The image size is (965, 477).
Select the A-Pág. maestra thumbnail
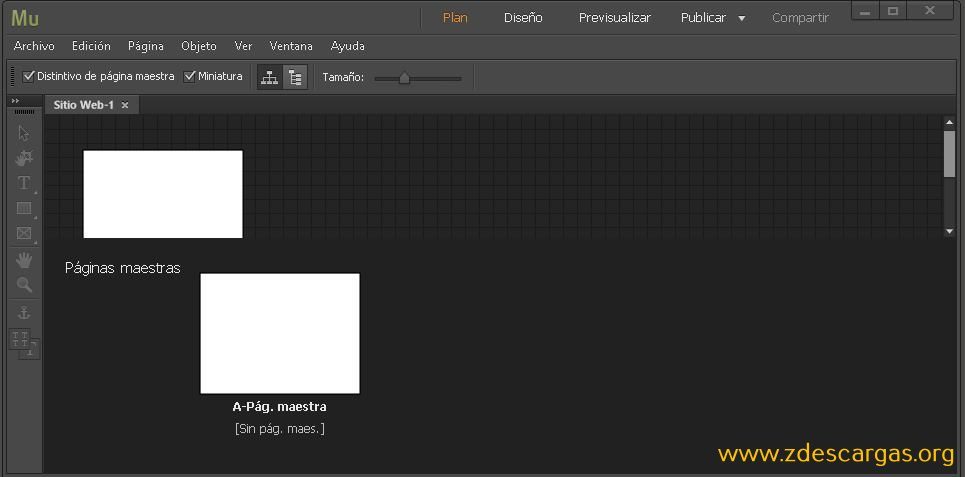(x=280, y=333)
